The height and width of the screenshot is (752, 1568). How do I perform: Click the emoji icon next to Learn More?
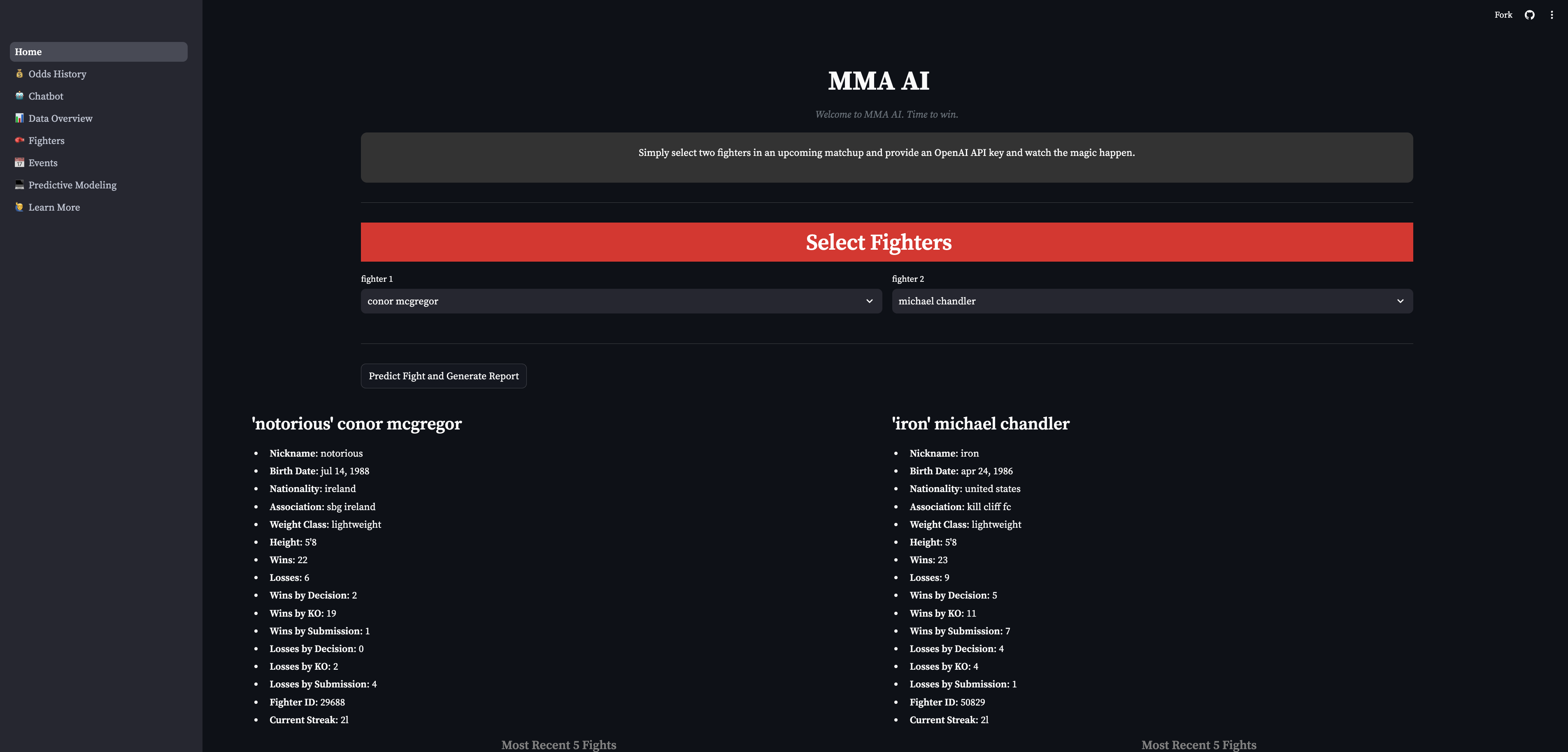19,207
